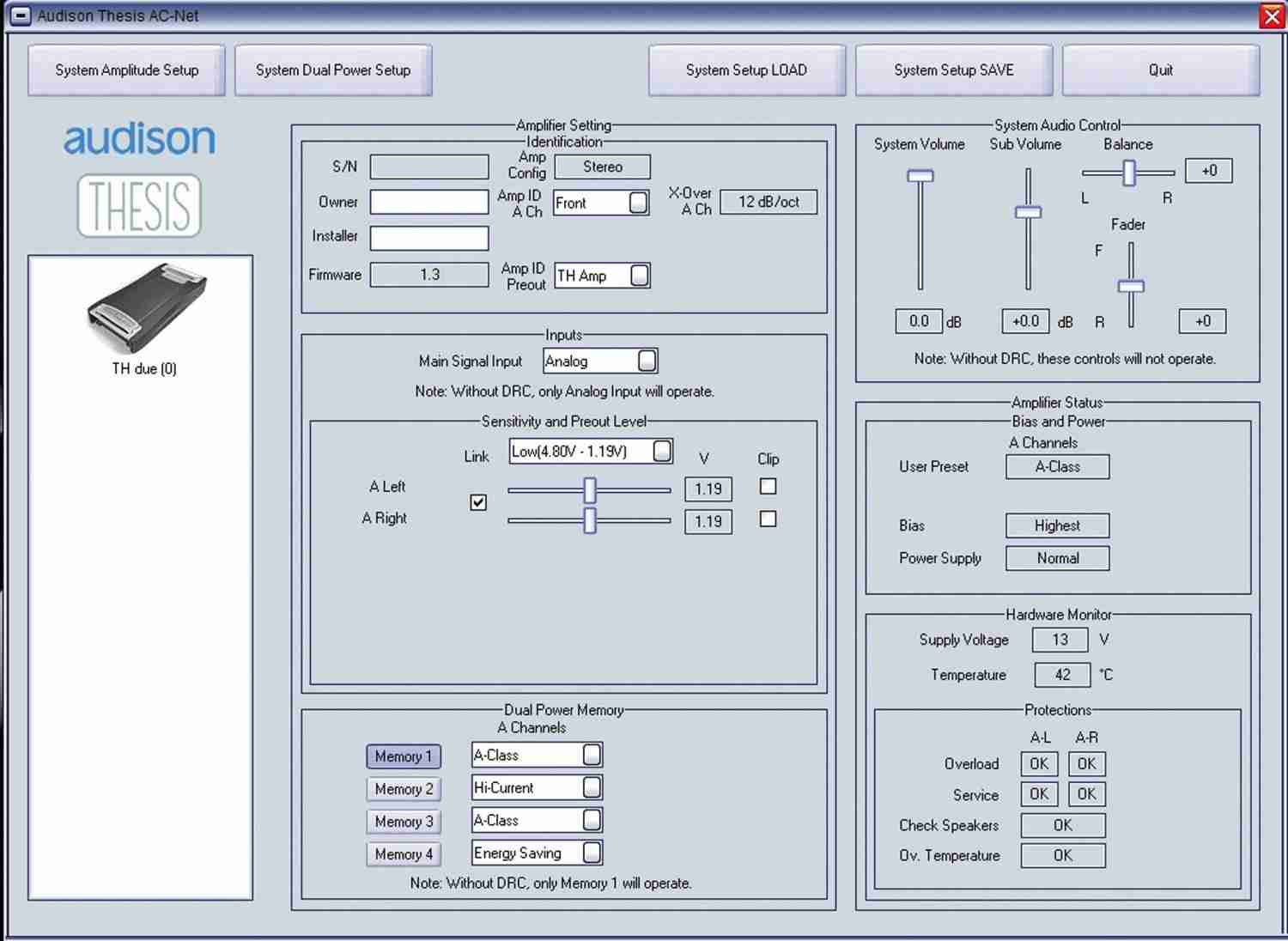Click System Setup LOAD button

click(746, 70)
